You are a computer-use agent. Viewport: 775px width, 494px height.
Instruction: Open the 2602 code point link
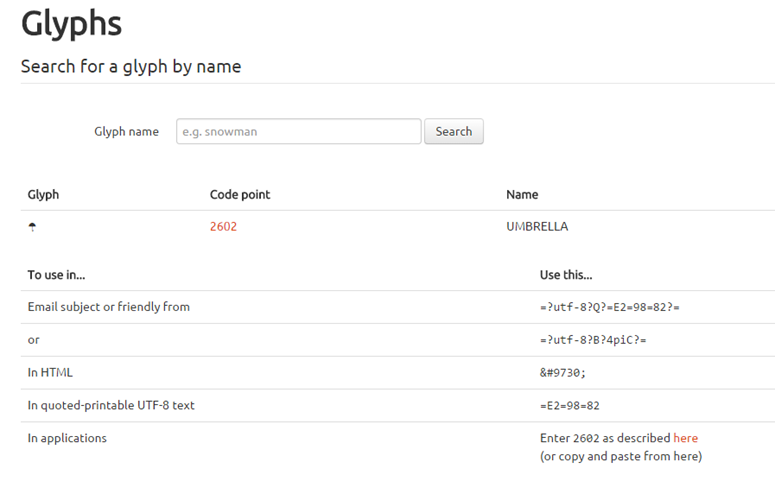click(x=223, y=226)
